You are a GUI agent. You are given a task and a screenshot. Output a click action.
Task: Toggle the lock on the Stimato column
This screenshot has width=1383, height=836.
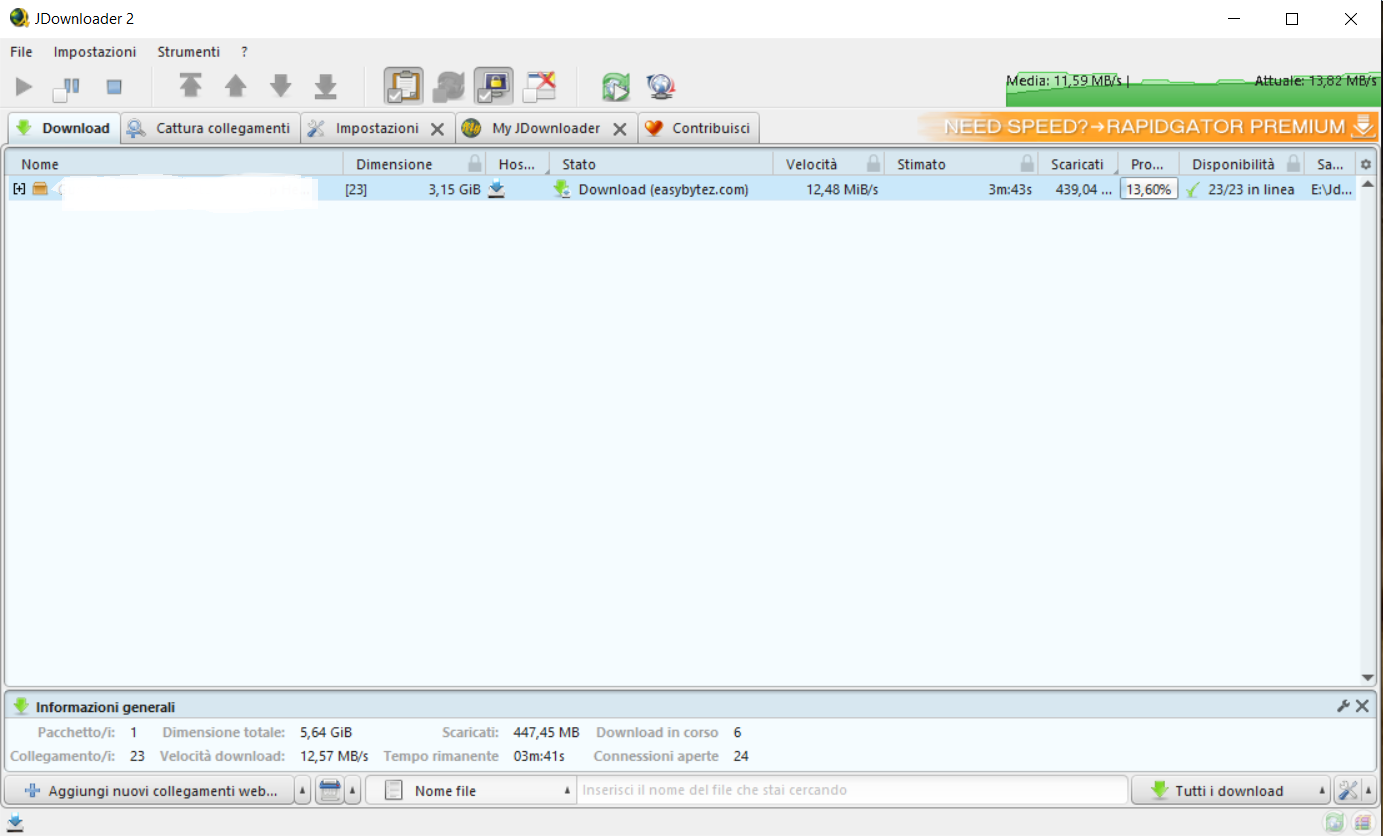click(x=1027, y=164)
